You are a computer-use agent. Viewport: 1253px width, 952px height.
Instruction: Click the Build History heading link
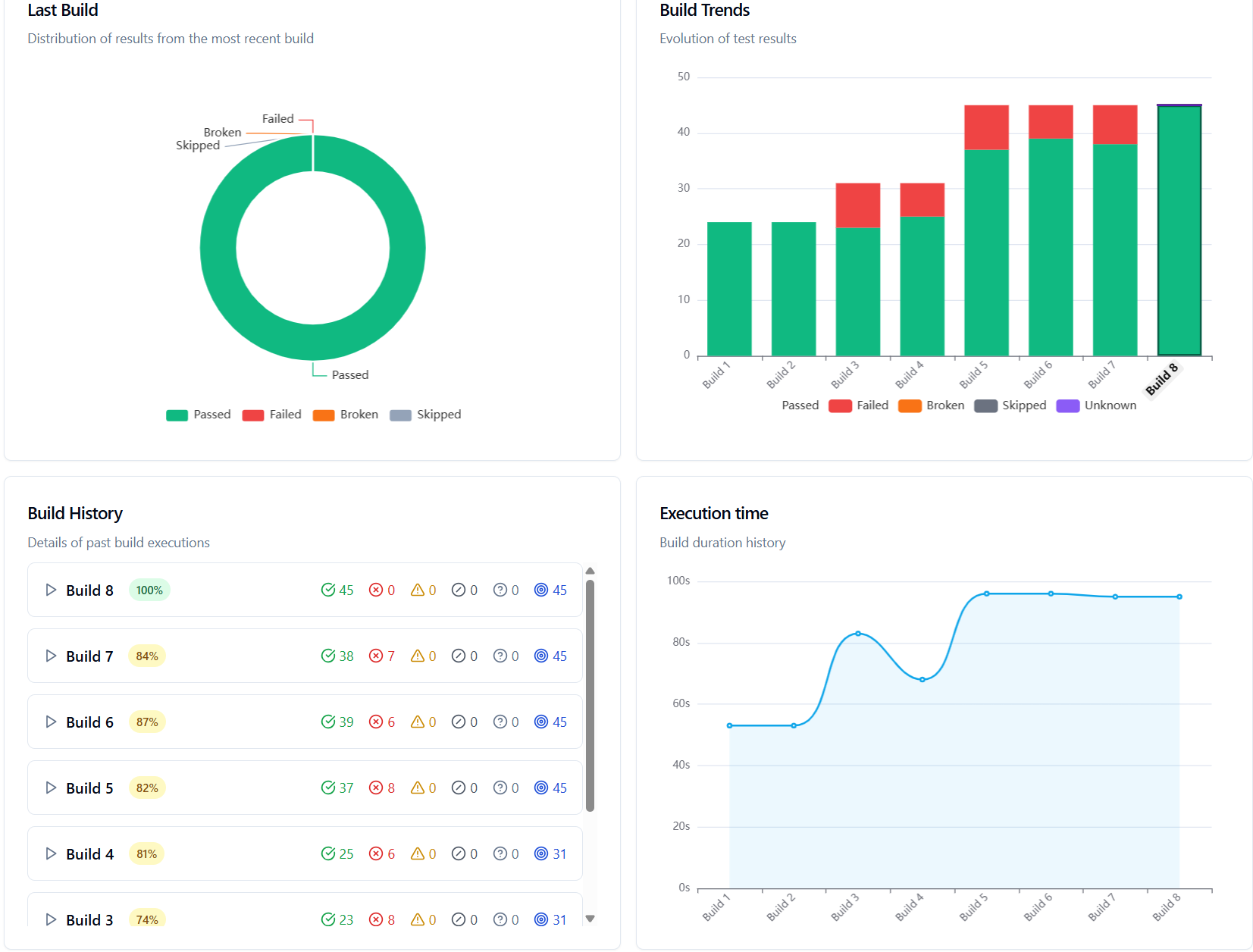(74, 513)
